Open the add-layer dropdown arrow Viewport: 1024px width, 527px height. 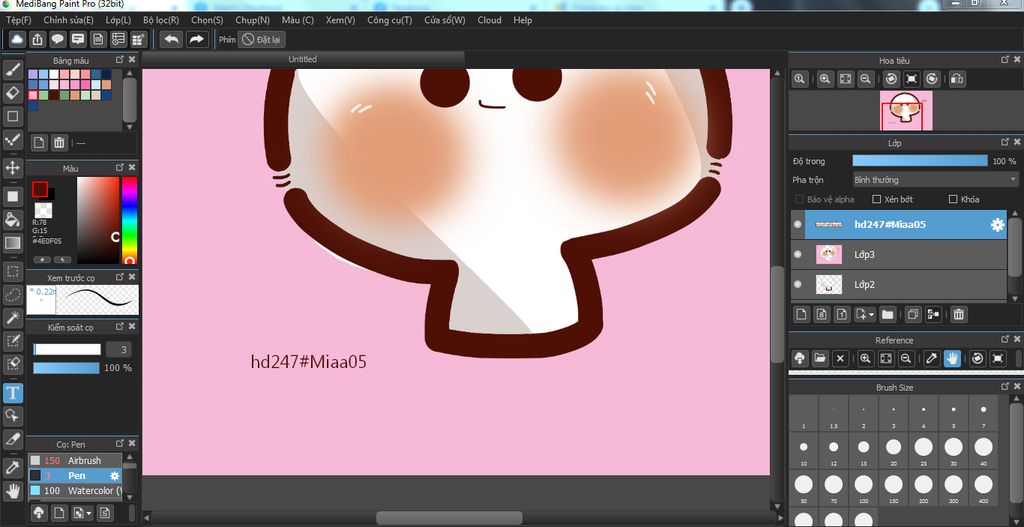tap(872, 315)
